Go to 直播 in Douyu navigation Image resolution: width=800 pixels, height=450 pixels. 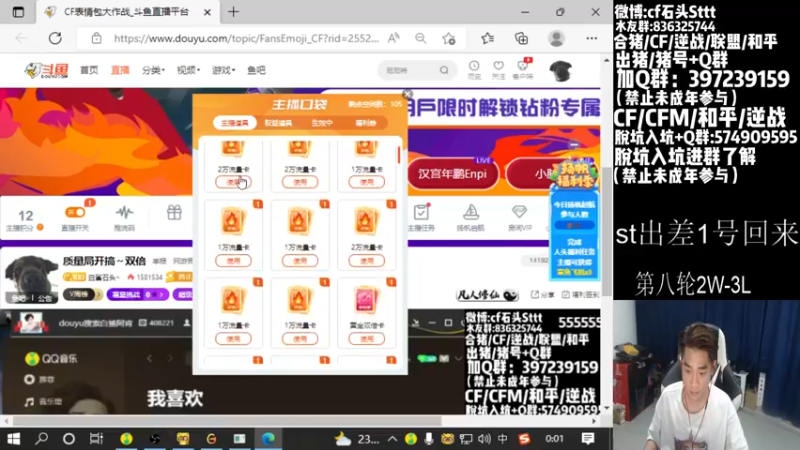120,70
